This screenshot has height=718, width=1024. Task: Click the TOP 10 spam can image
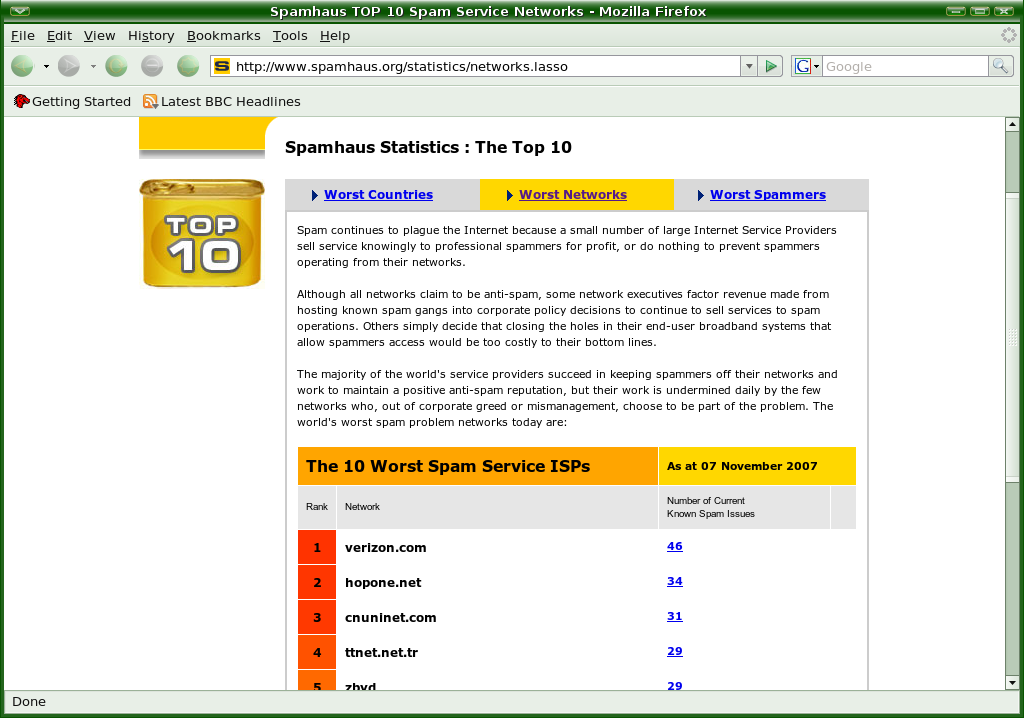point(202,233)
